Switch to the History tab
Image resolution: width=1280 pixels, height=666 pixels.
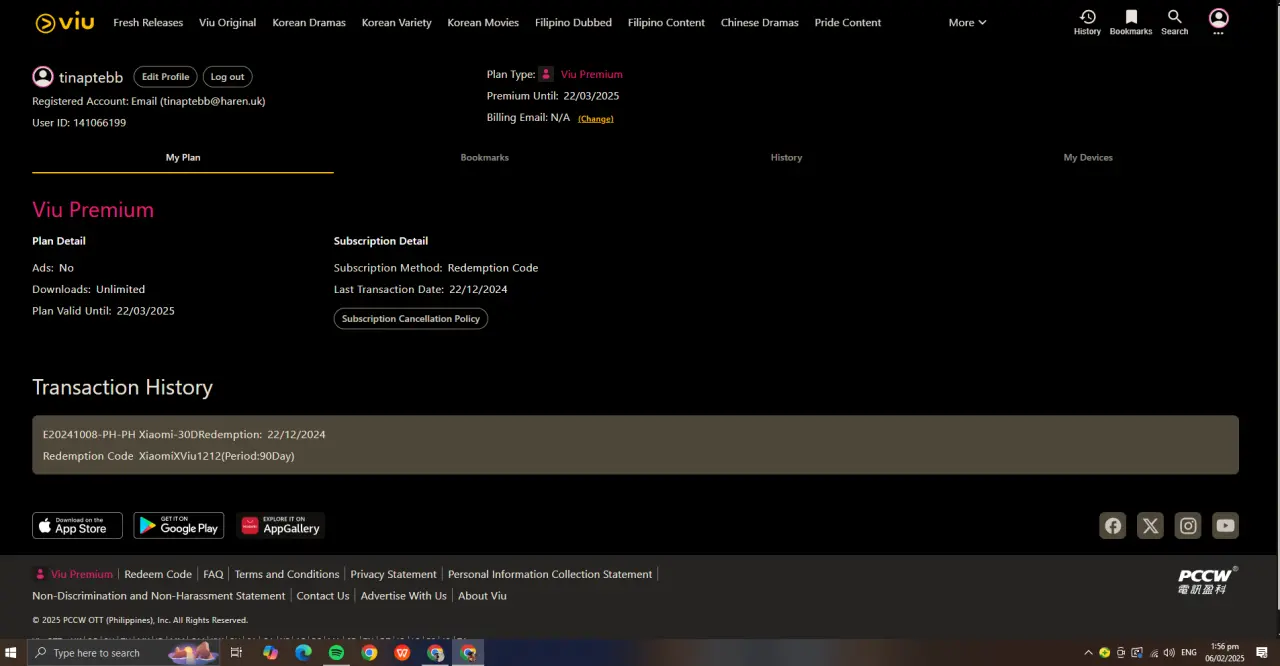(786, 158)
